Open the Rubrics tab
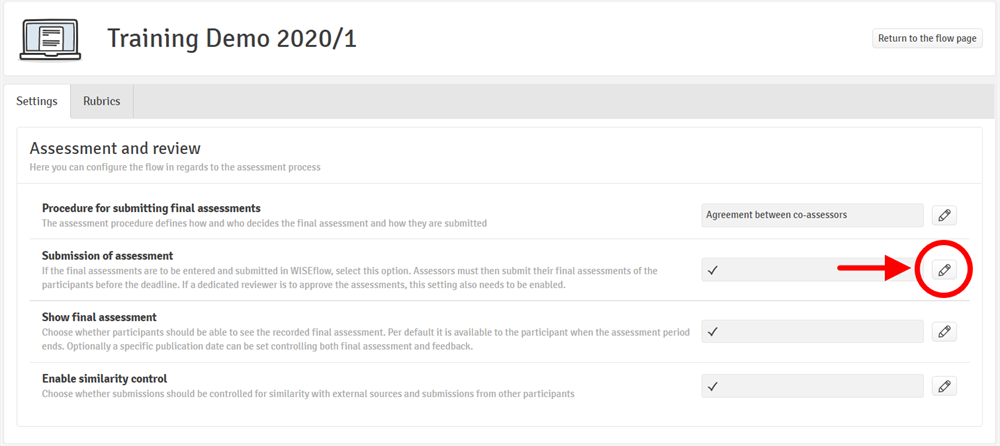Screen dimensions: 1000x446 (x=102, y=101)
